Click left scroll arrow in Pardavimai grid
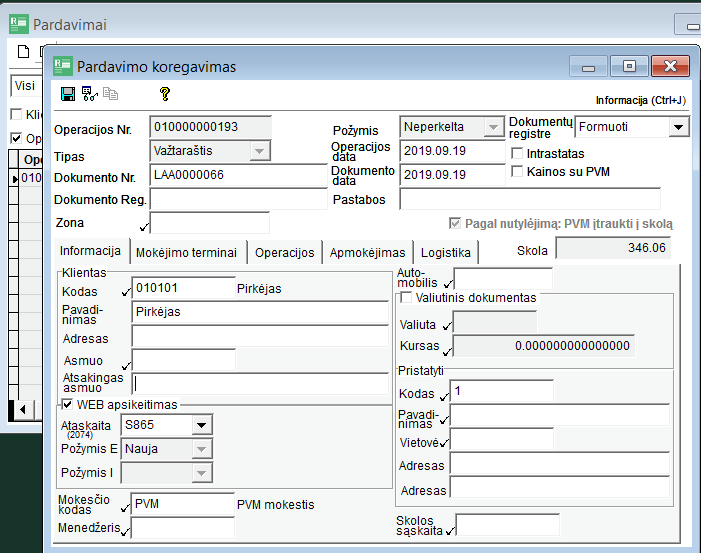The width and height of the screenshot is (704, 556). [x=22, y=409]
